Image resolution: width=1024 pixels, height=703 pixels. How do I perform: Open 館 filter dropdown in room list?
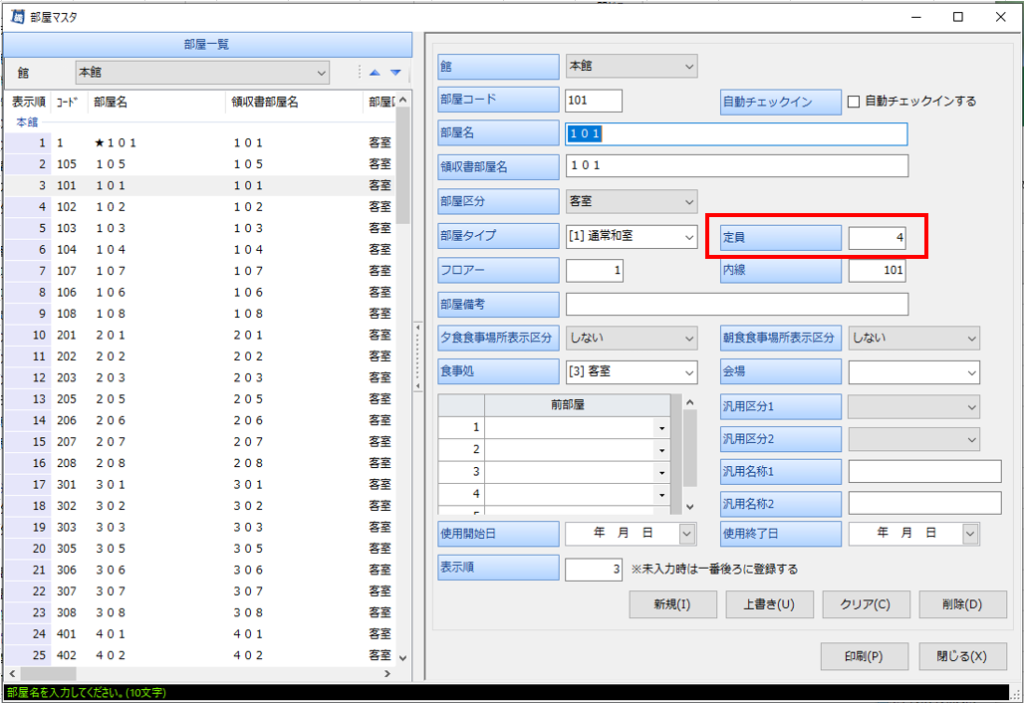[321, 73]
